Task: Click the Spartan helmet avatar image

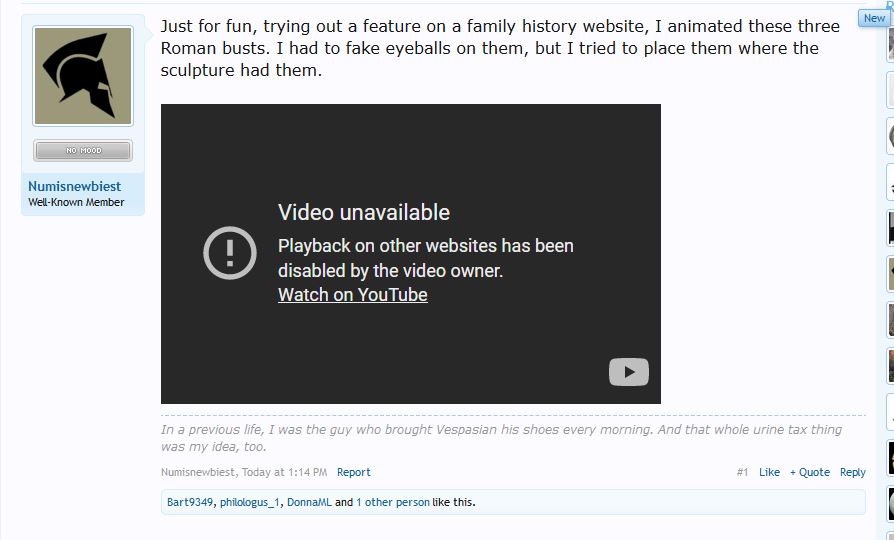Action: click(83, 77)
